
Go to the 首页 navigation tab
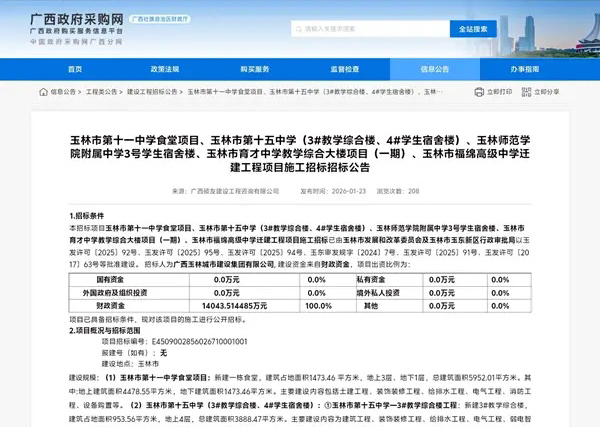click(x=75, y=70)
